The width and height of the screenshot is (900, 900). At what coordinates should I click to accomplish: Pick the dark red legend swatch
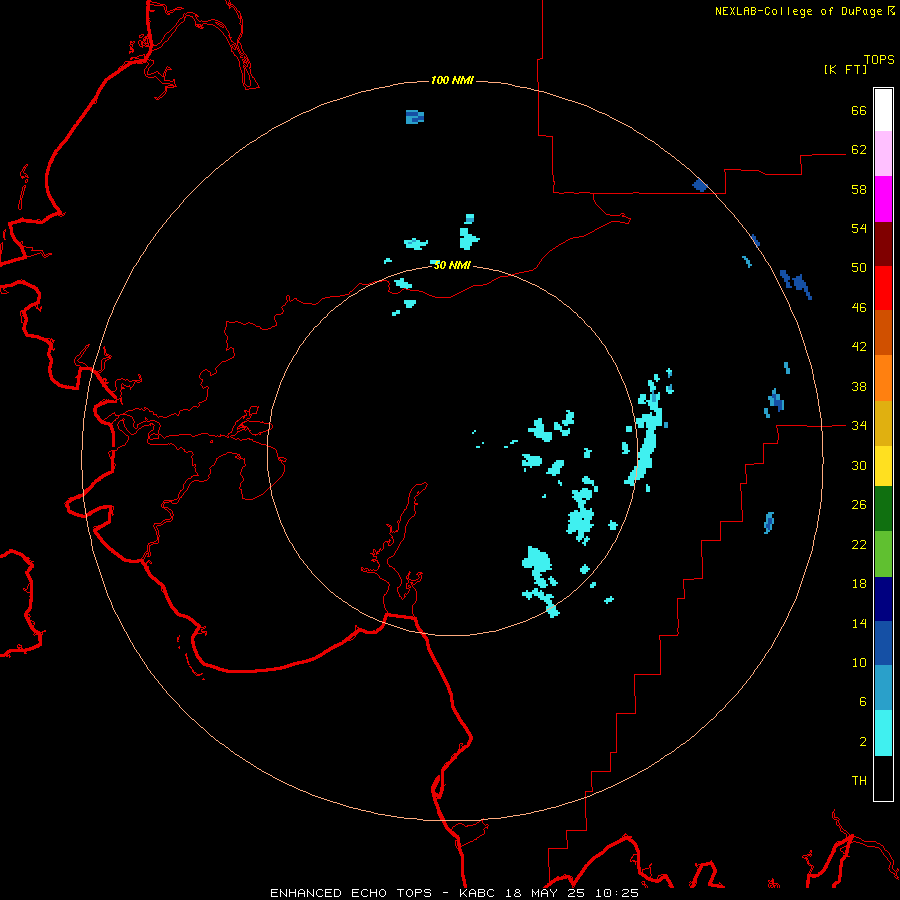pos(883,243)
